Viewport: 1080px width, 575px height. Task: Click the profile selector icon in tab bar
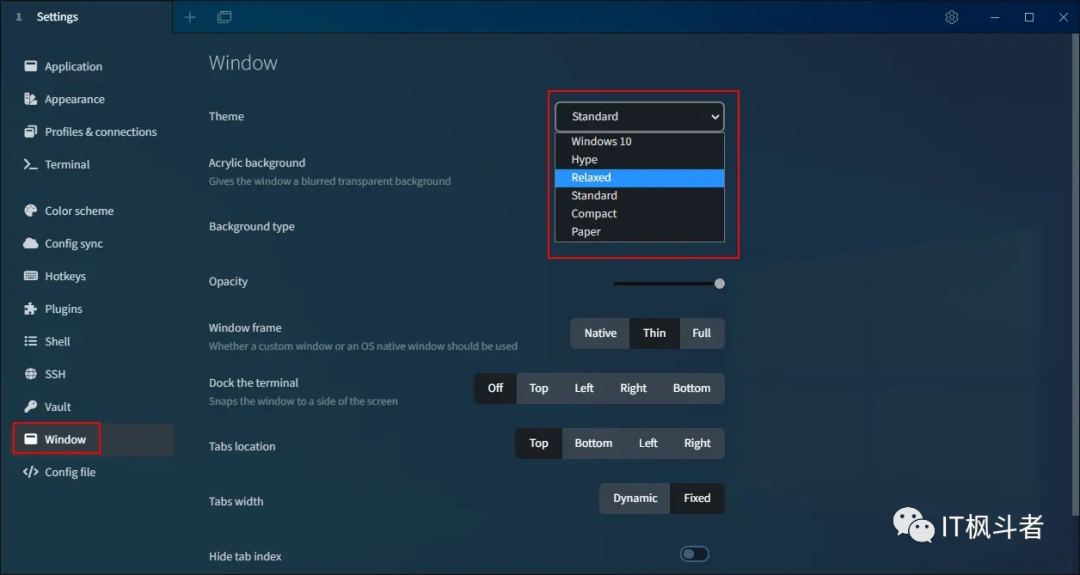(x=225, y=17)
